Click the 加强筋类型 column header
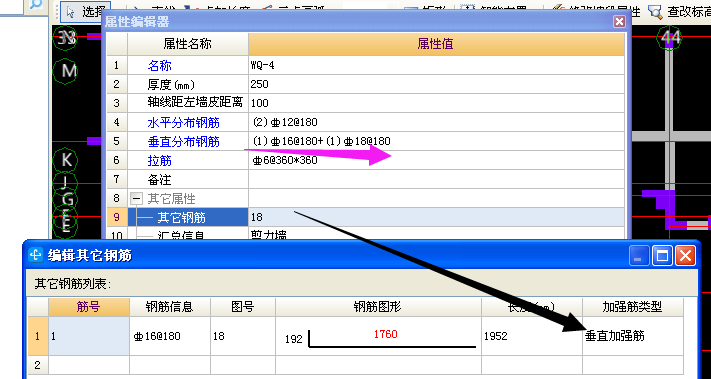This screenshot has height=379, width=711. (632, 307)
